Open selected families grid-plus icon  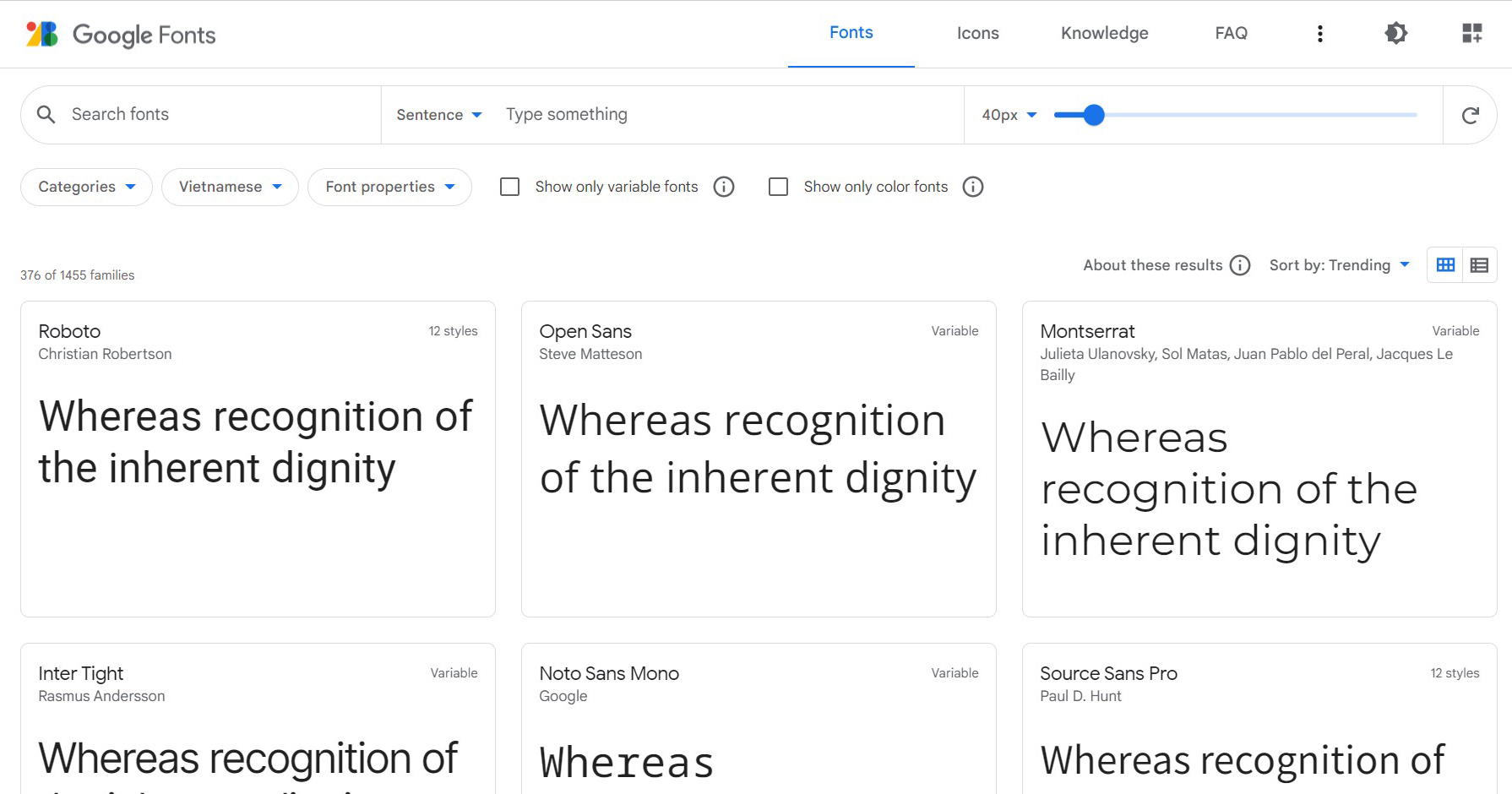[x=1471, y=33]
